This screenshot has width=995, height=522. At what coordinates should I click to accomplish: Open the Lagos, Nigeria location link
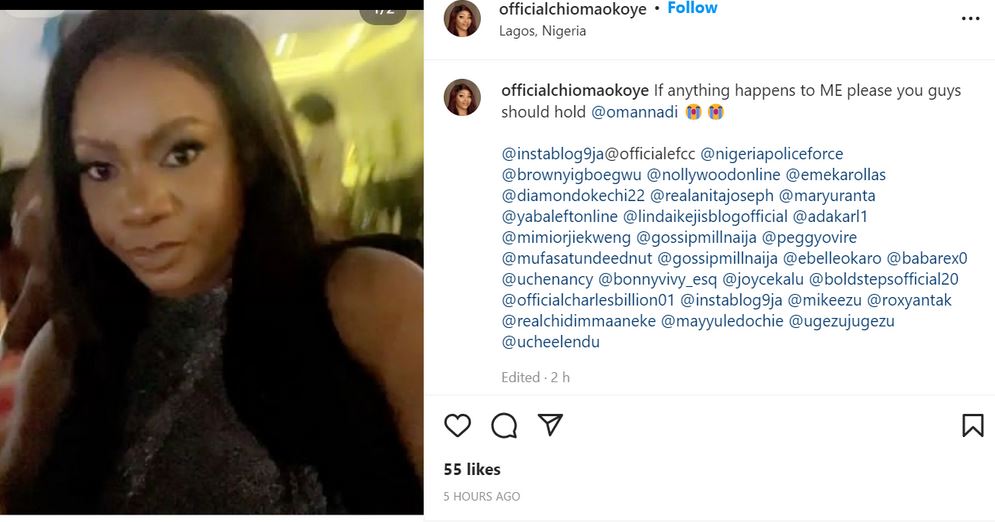(542, 31)
